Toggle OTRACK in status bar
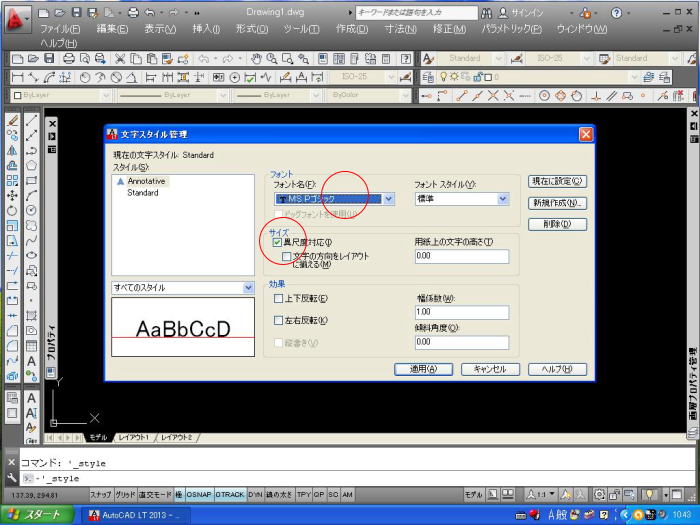The width and height of the screenshot is (700, 525). coord(230,495)
